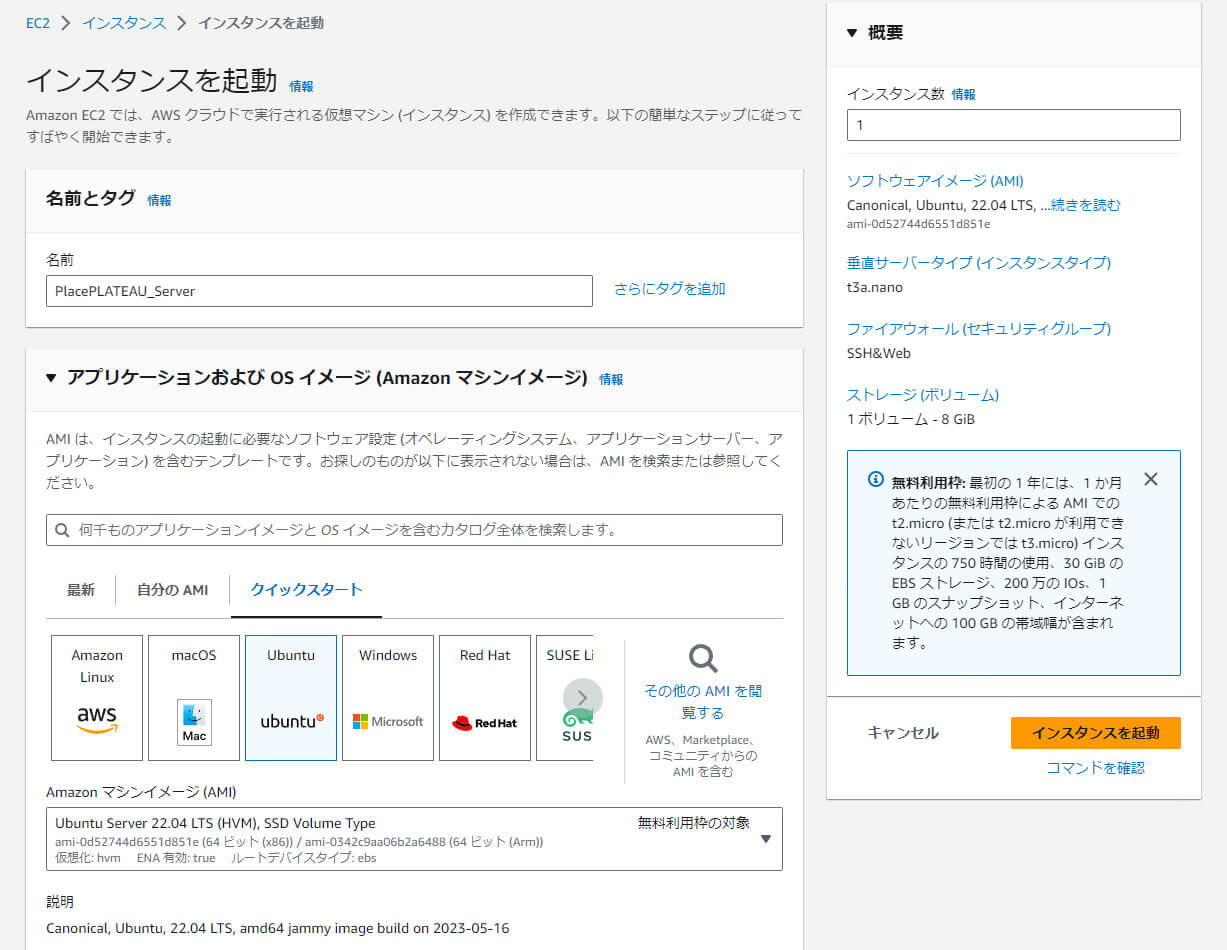Click the AMI catalog search box
Screen dimensions: 1227x950
click(414, 530)
